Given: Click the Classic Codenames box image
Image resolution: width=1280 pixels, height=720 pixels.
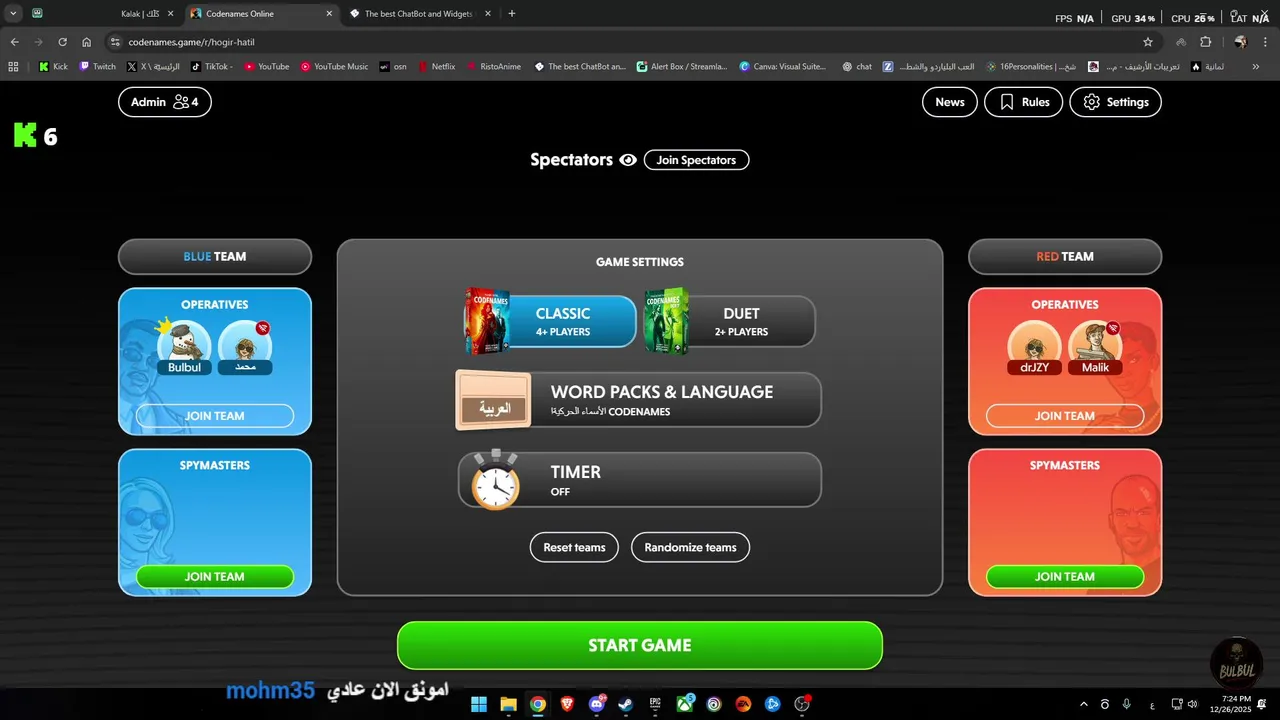Looking at the screenshot, I should pyautogui.click(x=487, y=321).
